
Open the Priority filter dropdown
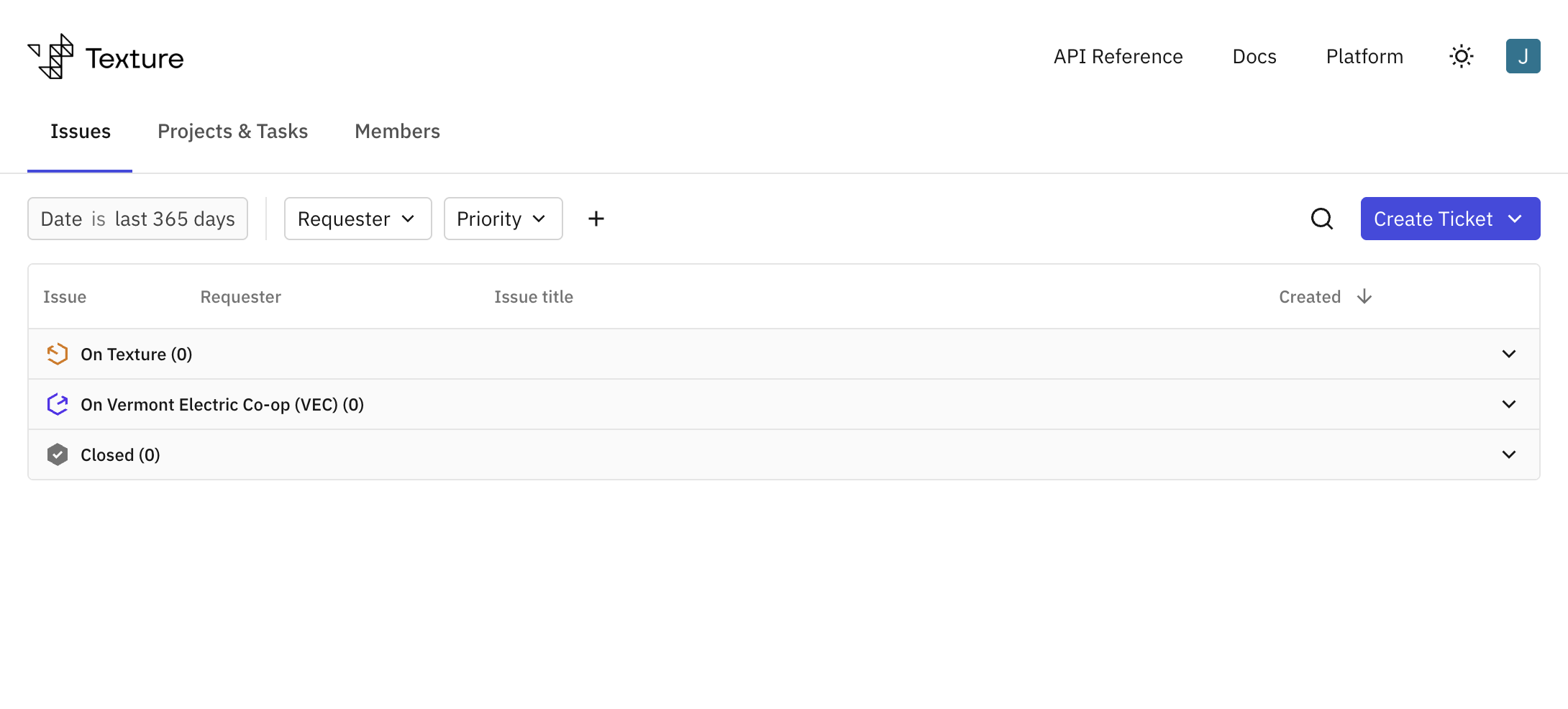(x=503, y=219)
